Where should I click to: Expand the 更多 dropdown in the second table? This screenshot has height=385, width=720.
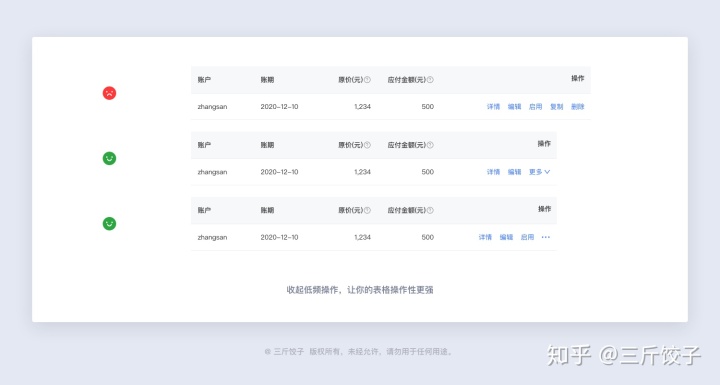tap(540, 172)
